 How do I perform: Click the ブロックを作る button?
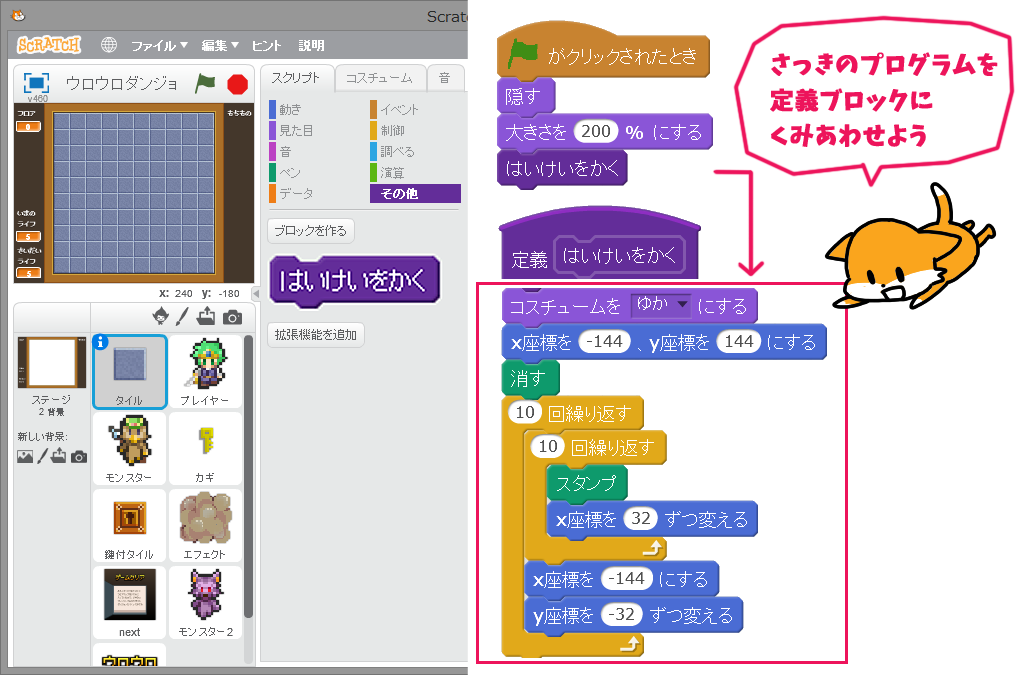click(311, 230)
